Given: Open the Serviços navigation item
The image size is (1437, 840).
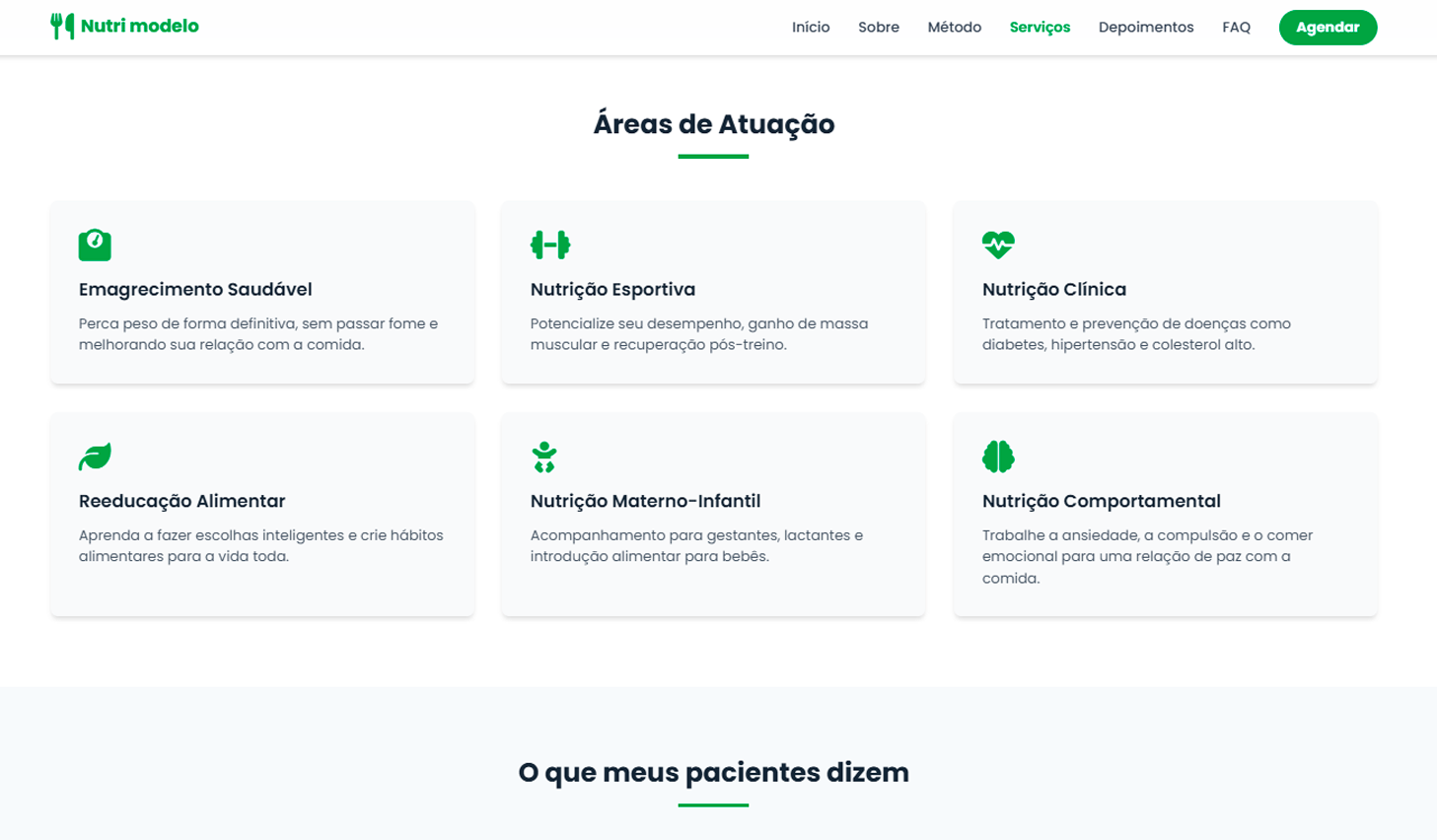Looking at the screenshot, I should tap(1040, 28).
